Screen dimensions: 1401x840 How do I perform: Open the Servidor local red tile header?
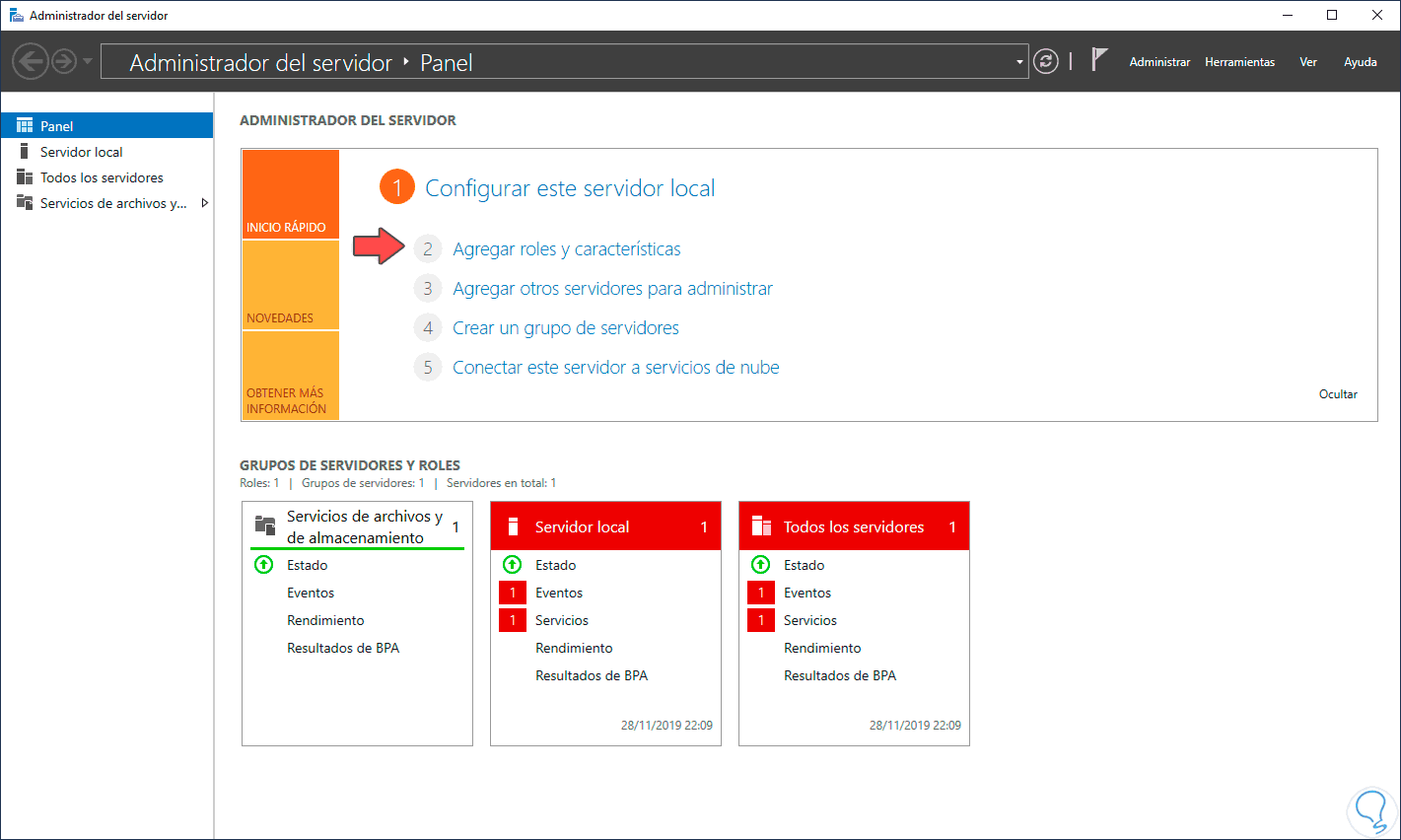(x=605, y=526)
